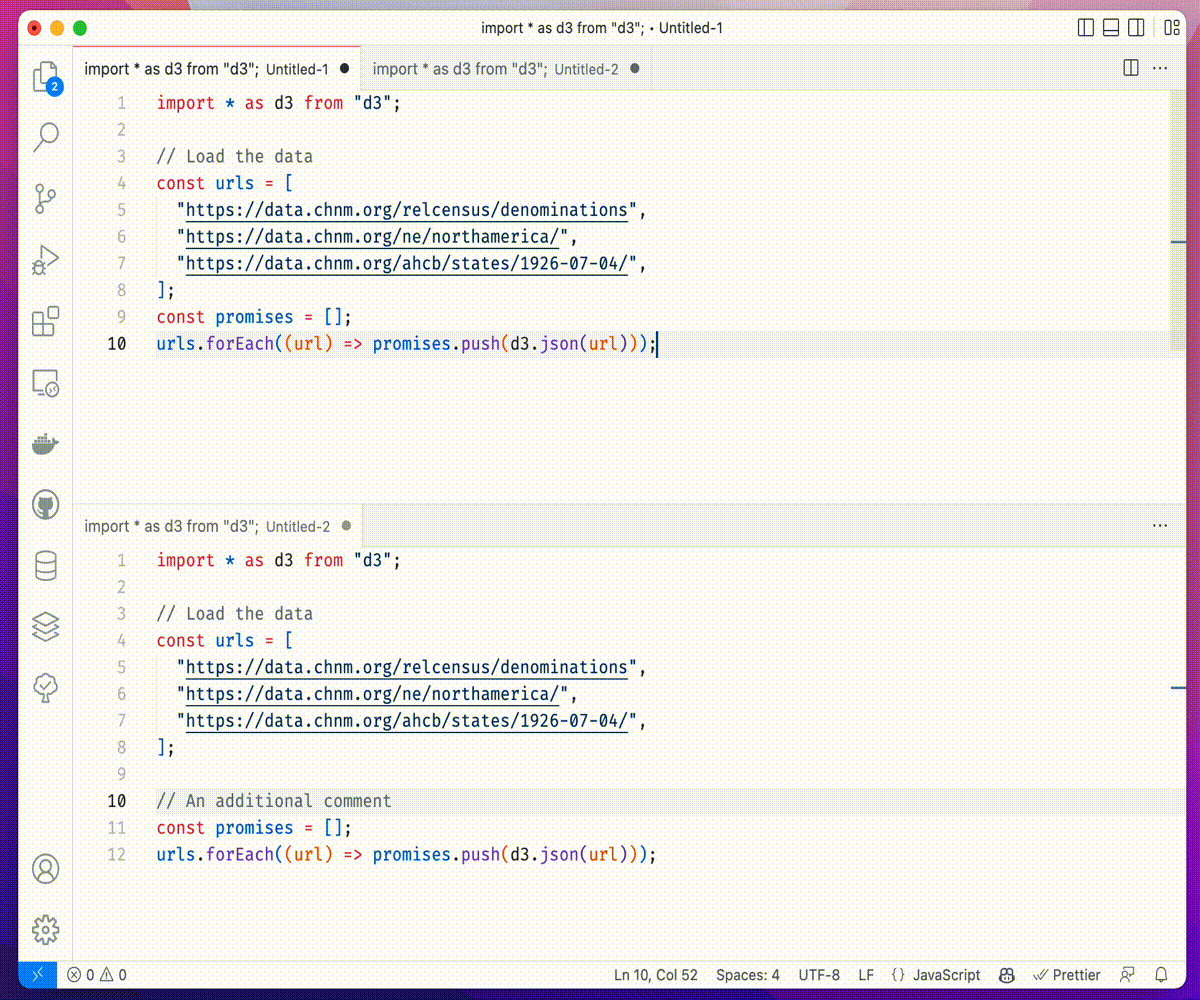
Task: Open the Search view
Action: [x=45, y=137]
